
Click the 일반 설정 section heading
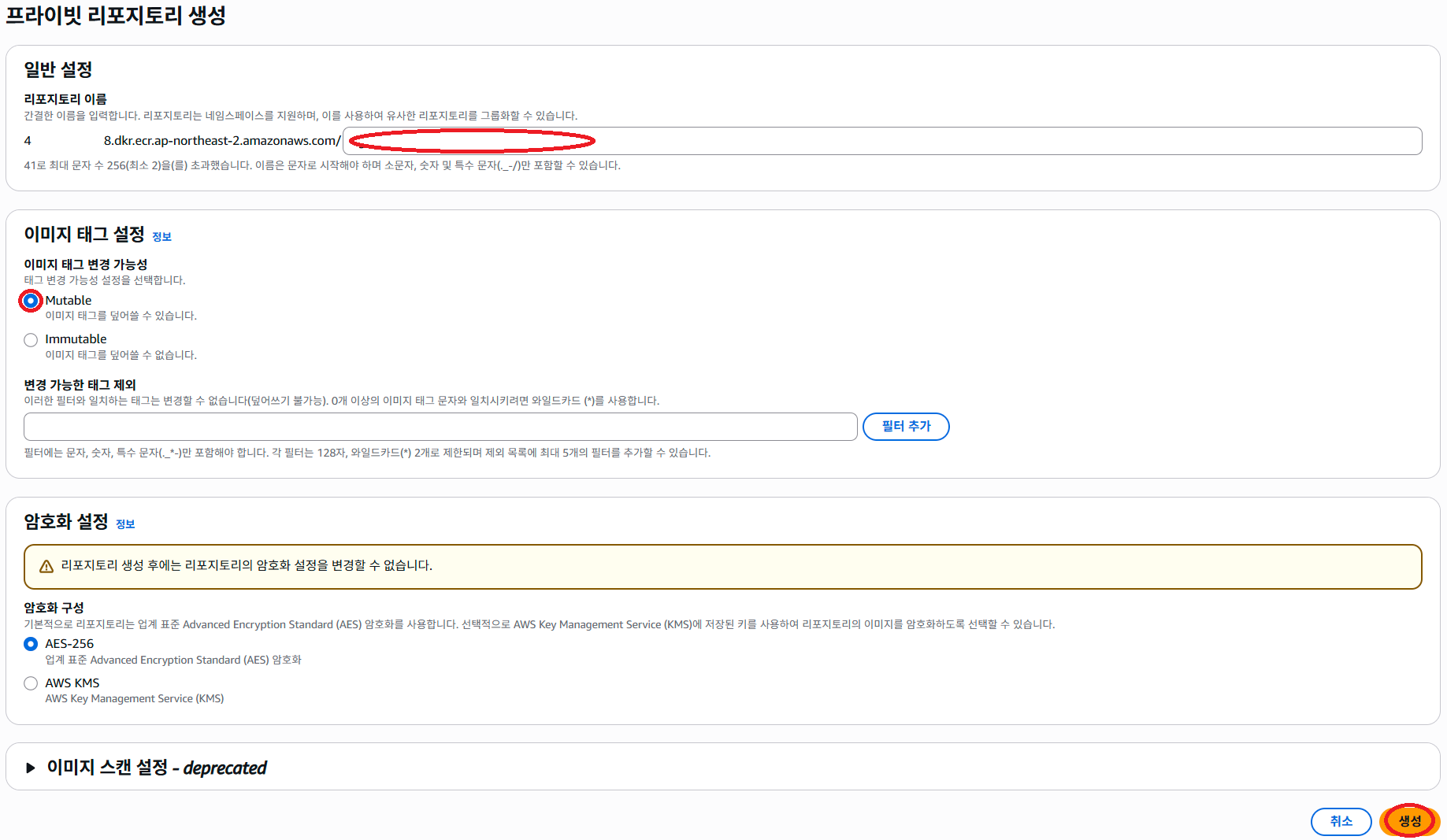pyautogui.click(x=58, y=70)
